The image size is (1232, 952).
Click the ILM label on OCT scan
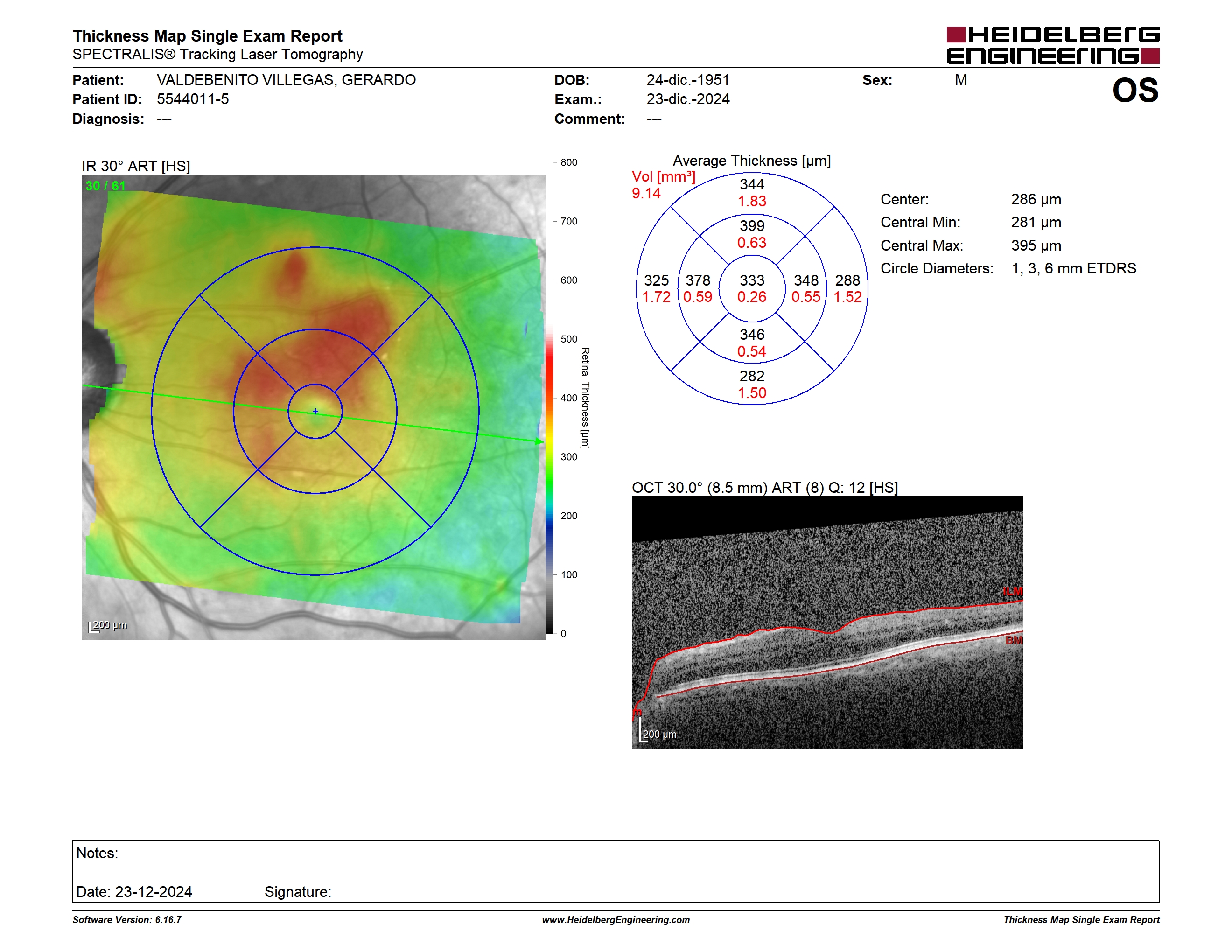coord(1013,591)
